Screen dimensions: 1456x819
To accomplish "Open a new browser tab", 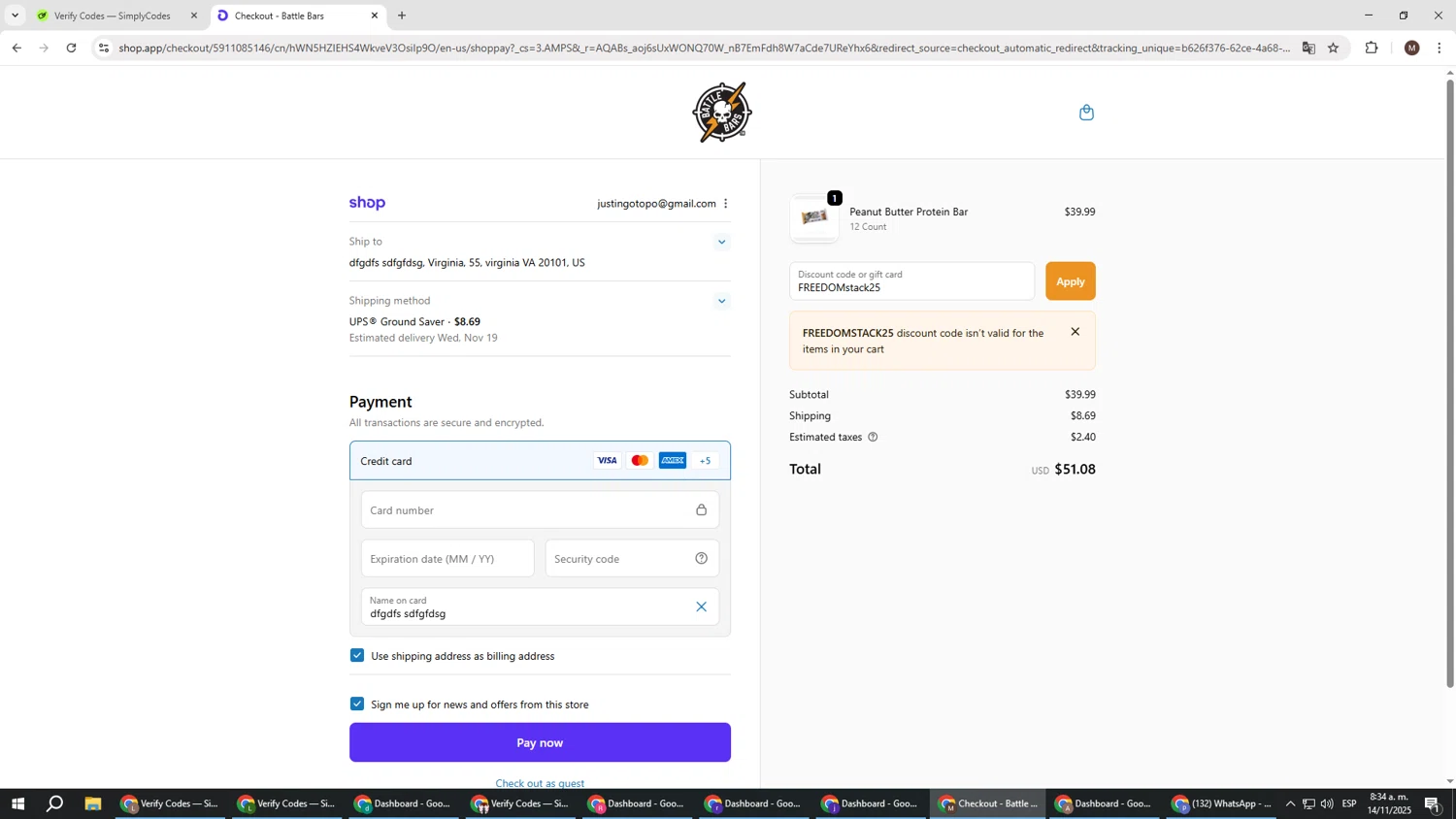I will pyautogui.click(x=402, y=16).
